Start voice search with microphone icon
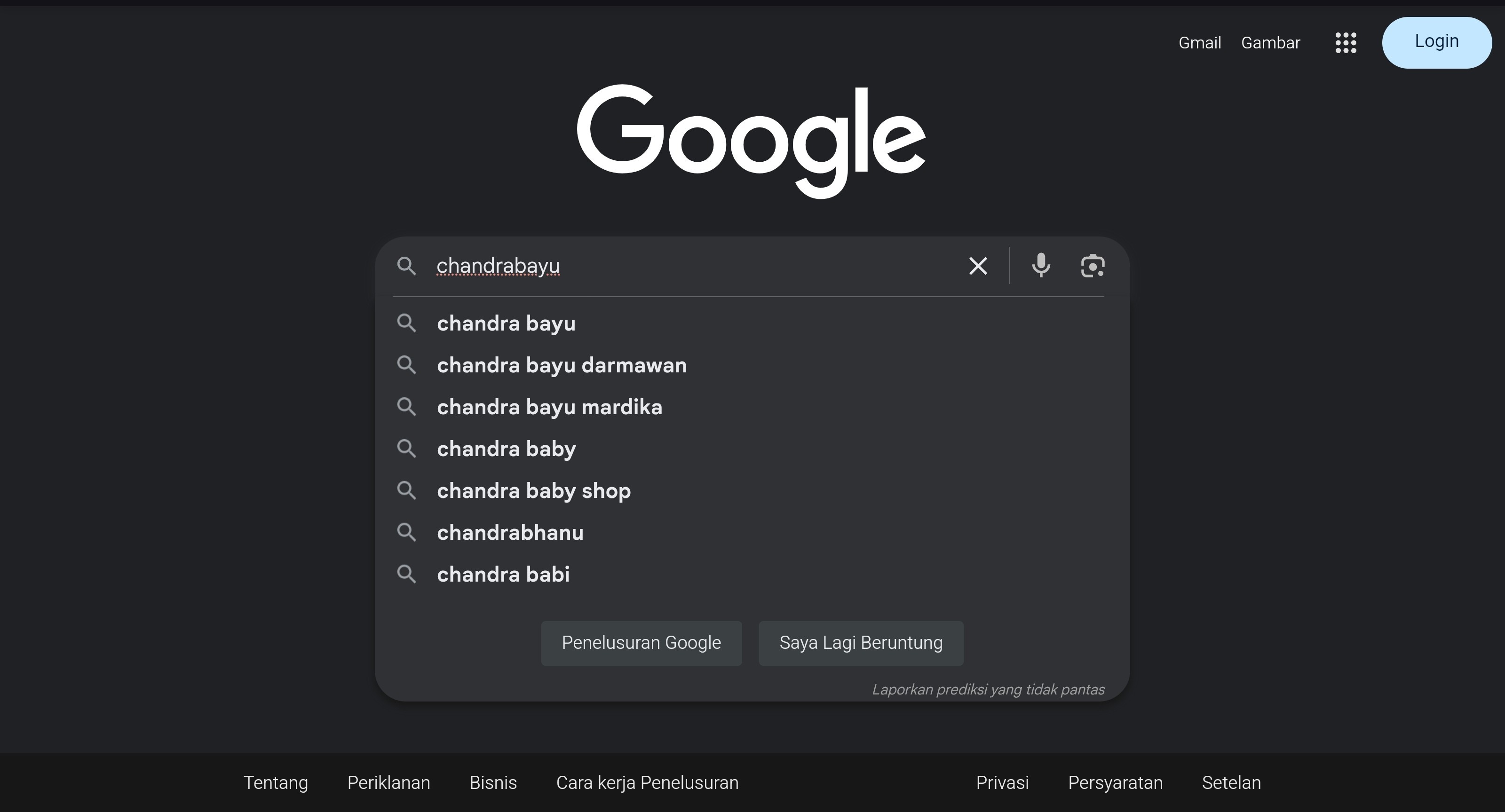The image size is (1505, 812). tap(1041, 266)
